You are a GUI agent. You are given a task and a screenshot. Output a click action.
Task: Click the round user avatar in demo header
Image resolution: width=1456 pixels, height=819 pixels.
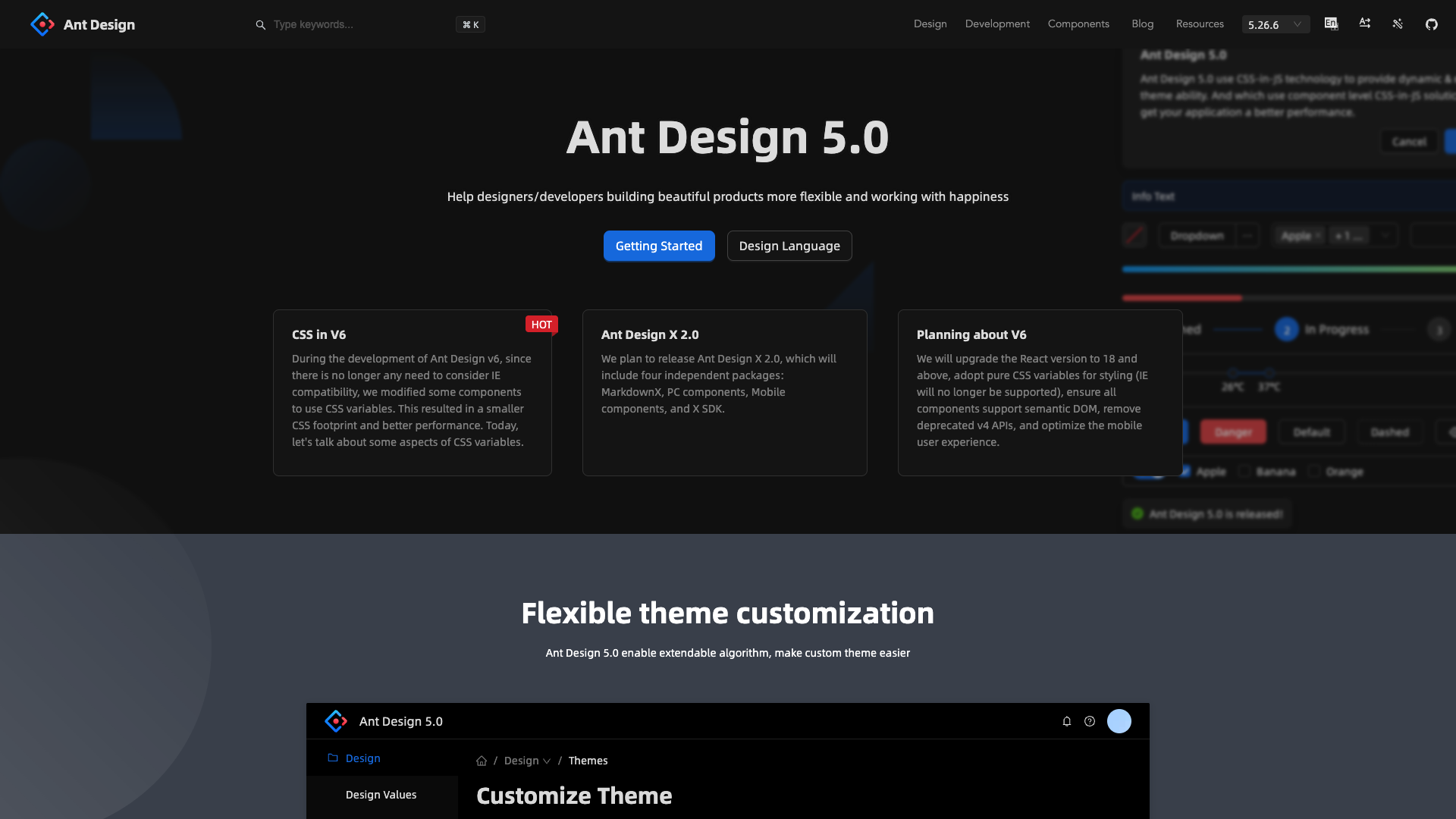[x=1119, y=721]
